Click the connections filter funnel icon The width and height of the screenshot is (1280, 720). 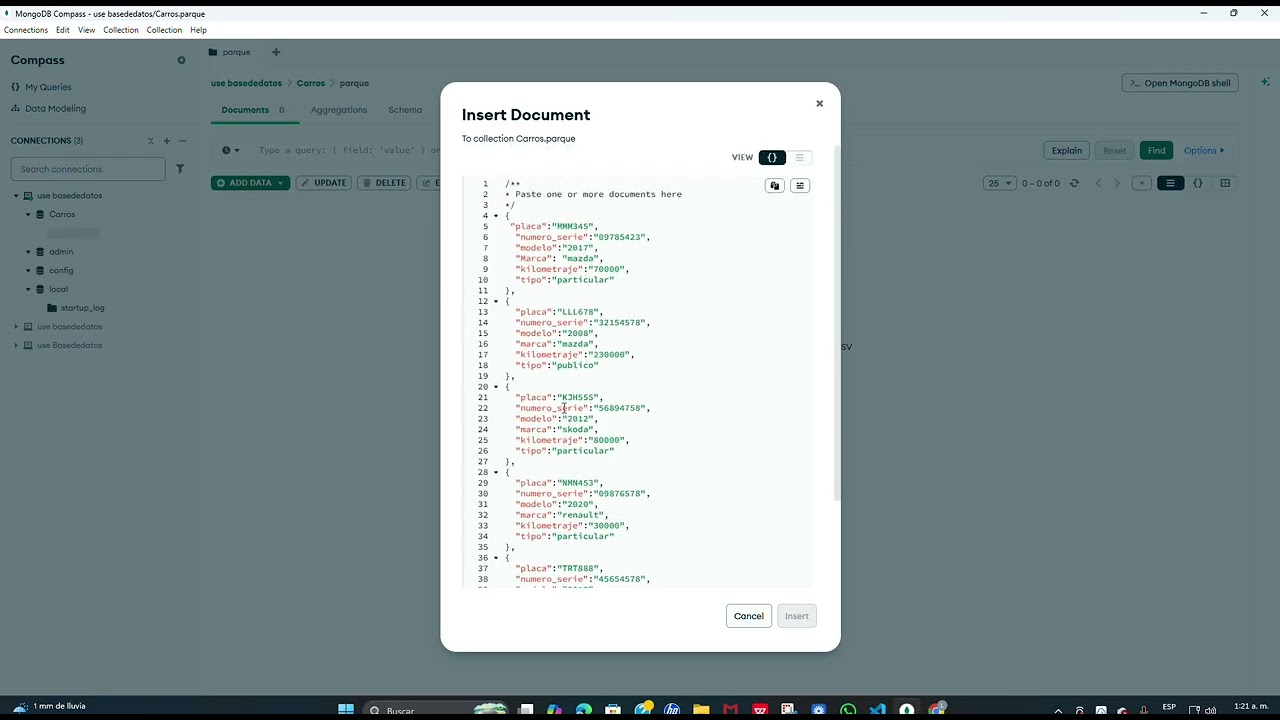pyautogui.click(x=180, y=169)
